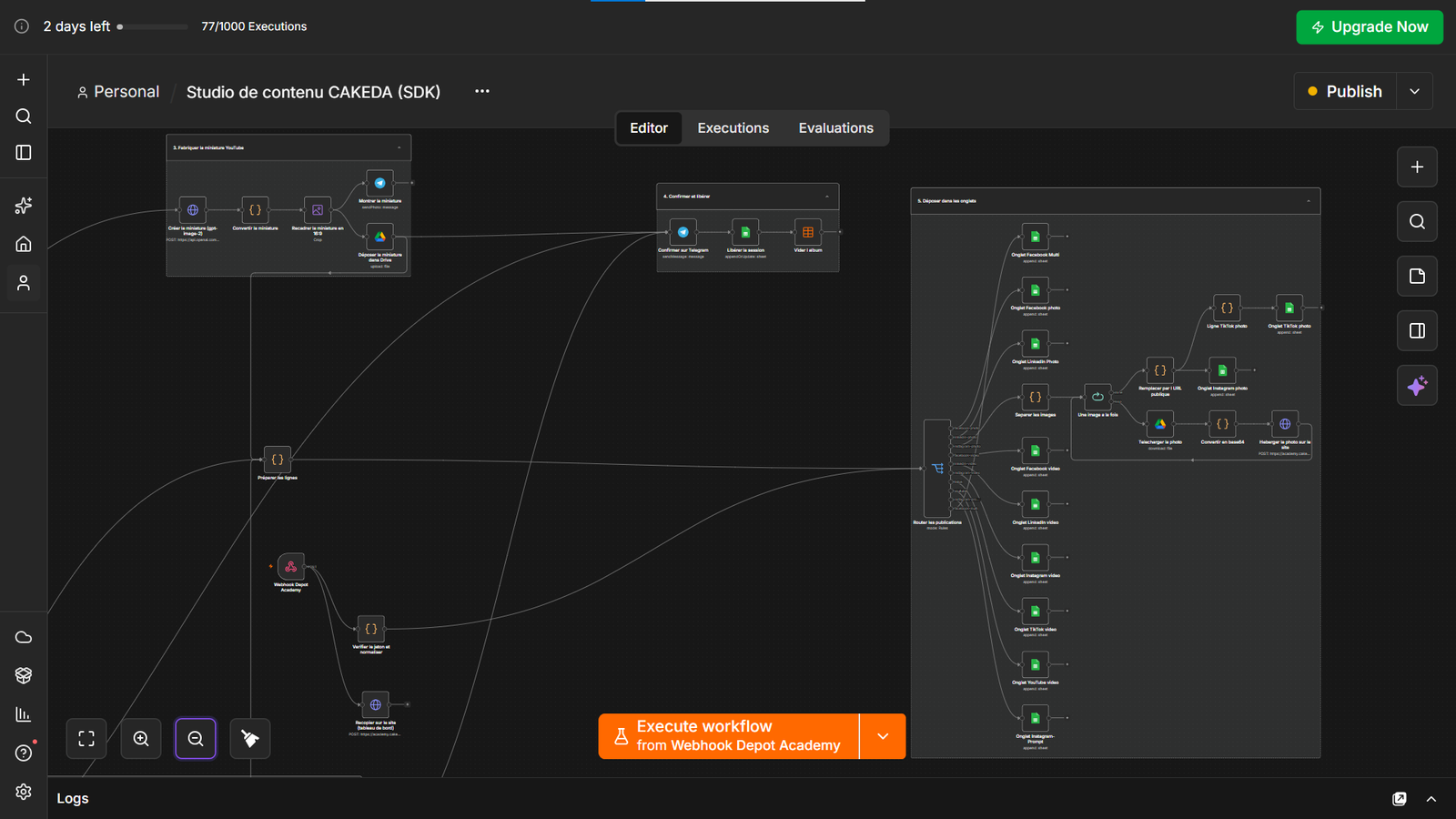Select the Onglet YouTube video sheet node
1456x819 pixels.
pyautogui.click(x=1036, y=664)
